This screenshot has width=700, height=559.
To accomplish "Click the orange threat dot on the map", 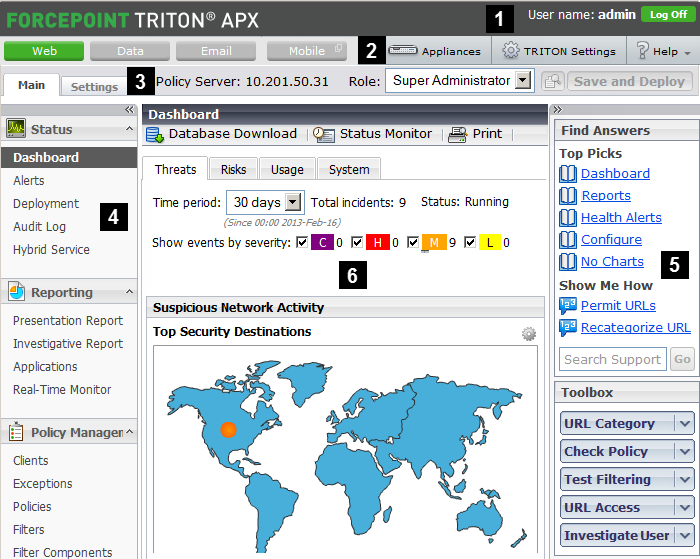I will point(228,430).
